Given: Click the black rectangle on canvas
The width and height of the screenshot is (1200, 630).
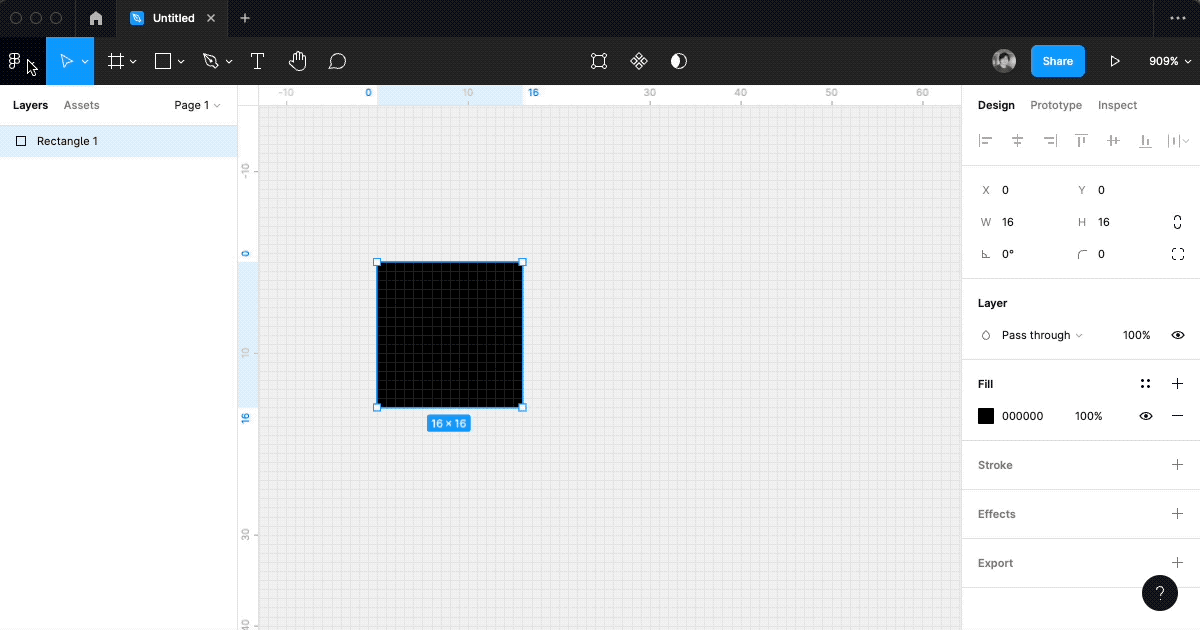Looking at the screenshot, I should [450, 335].
